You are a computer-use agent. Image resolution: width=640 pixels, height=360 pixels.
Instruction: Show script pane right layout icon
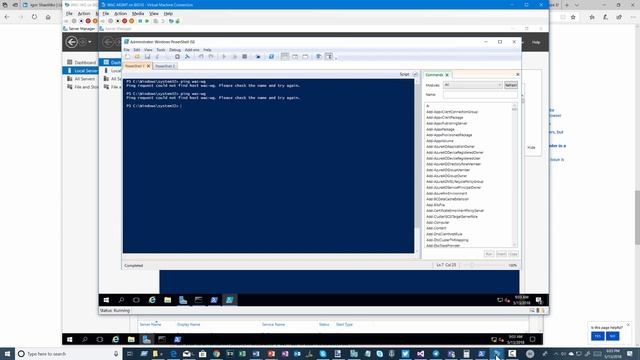[295, 57]
